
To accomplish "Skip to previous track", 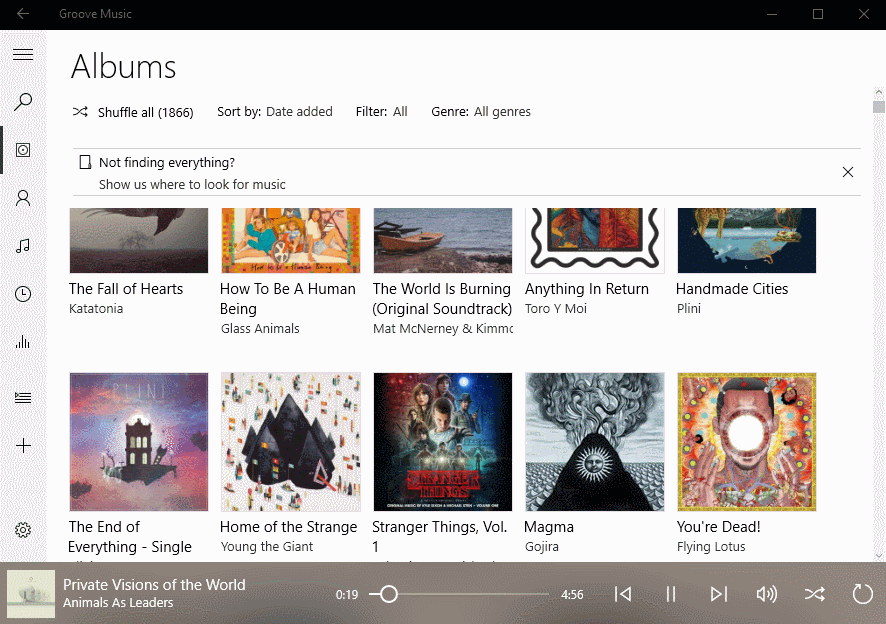I will point(623,594).
